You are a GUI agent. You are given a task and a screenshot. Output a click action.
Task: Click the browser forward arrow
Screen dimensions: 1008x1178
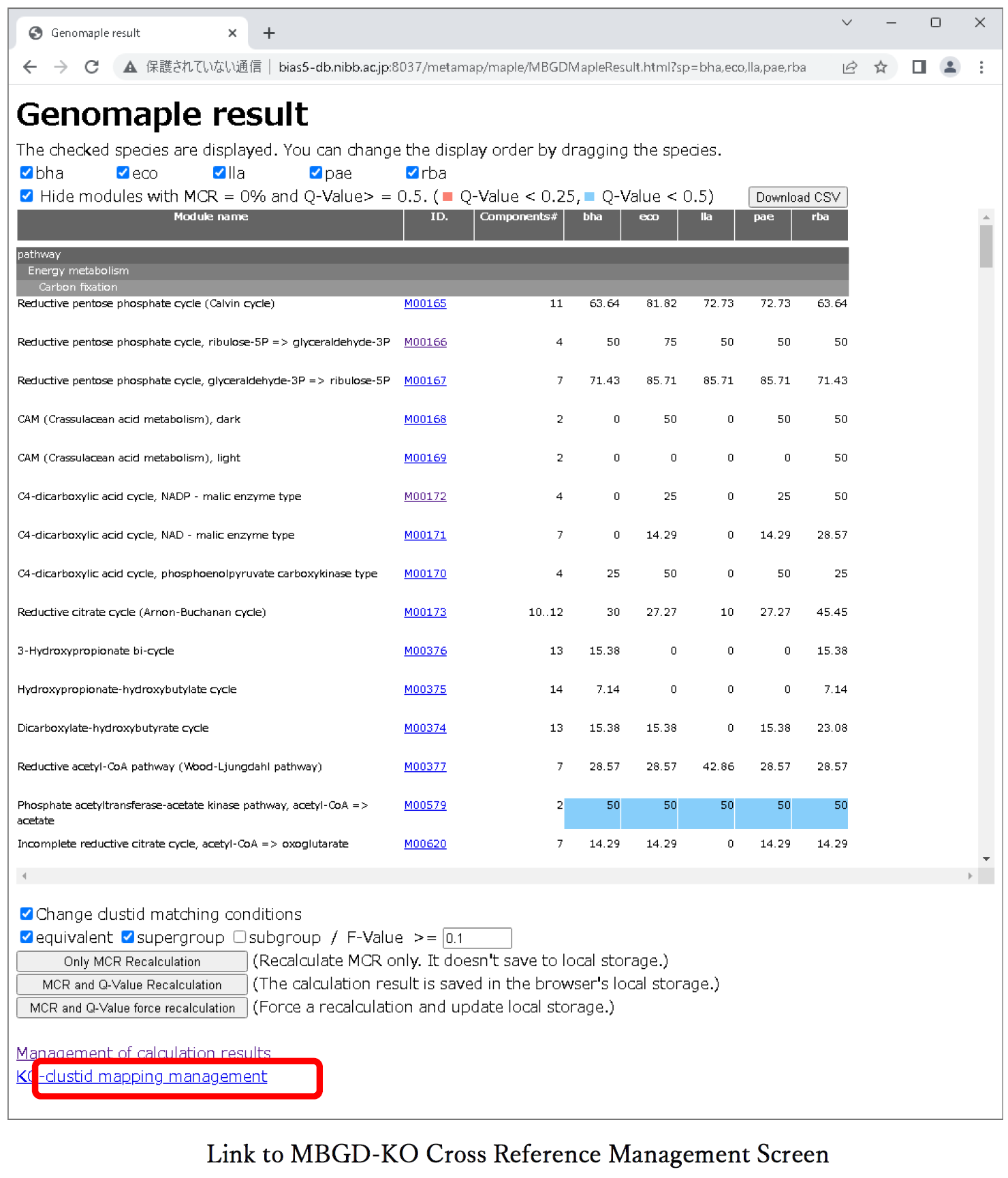pos(61,67)
